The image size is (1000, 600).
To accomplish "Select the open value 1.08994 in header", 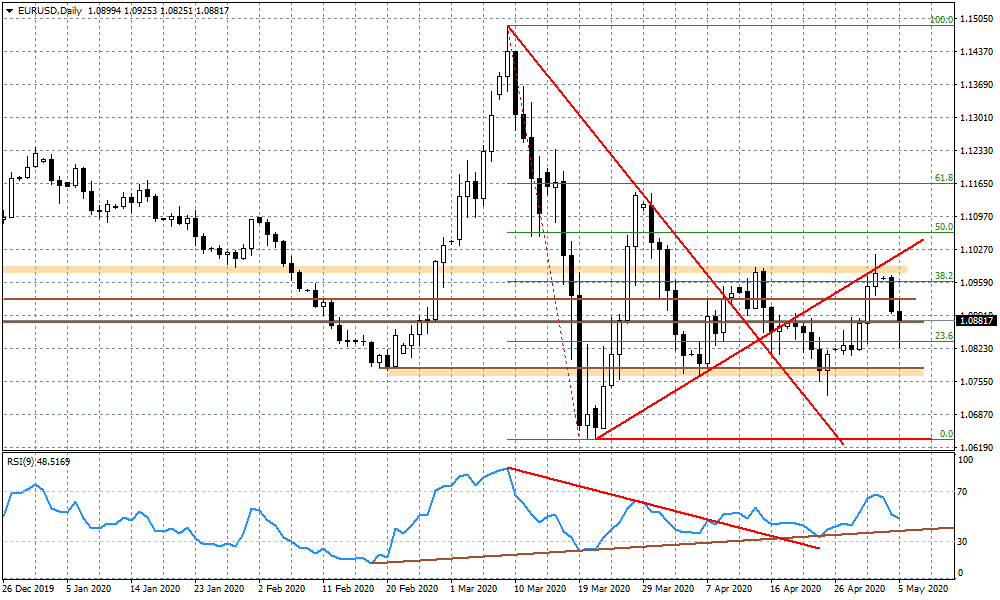I will tap(106, 11).
